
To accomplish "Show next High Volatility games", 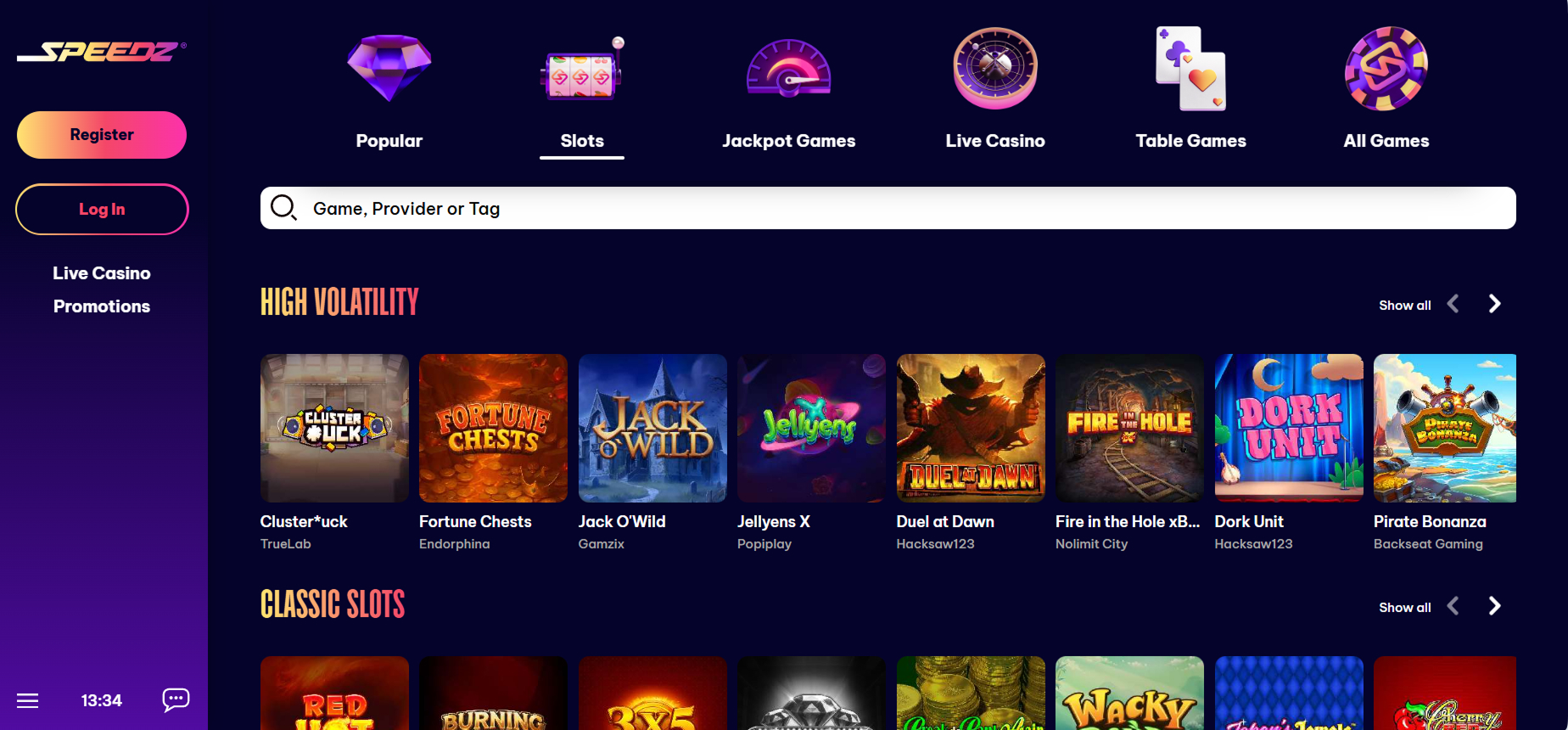I will click(x=1495, y=304).
